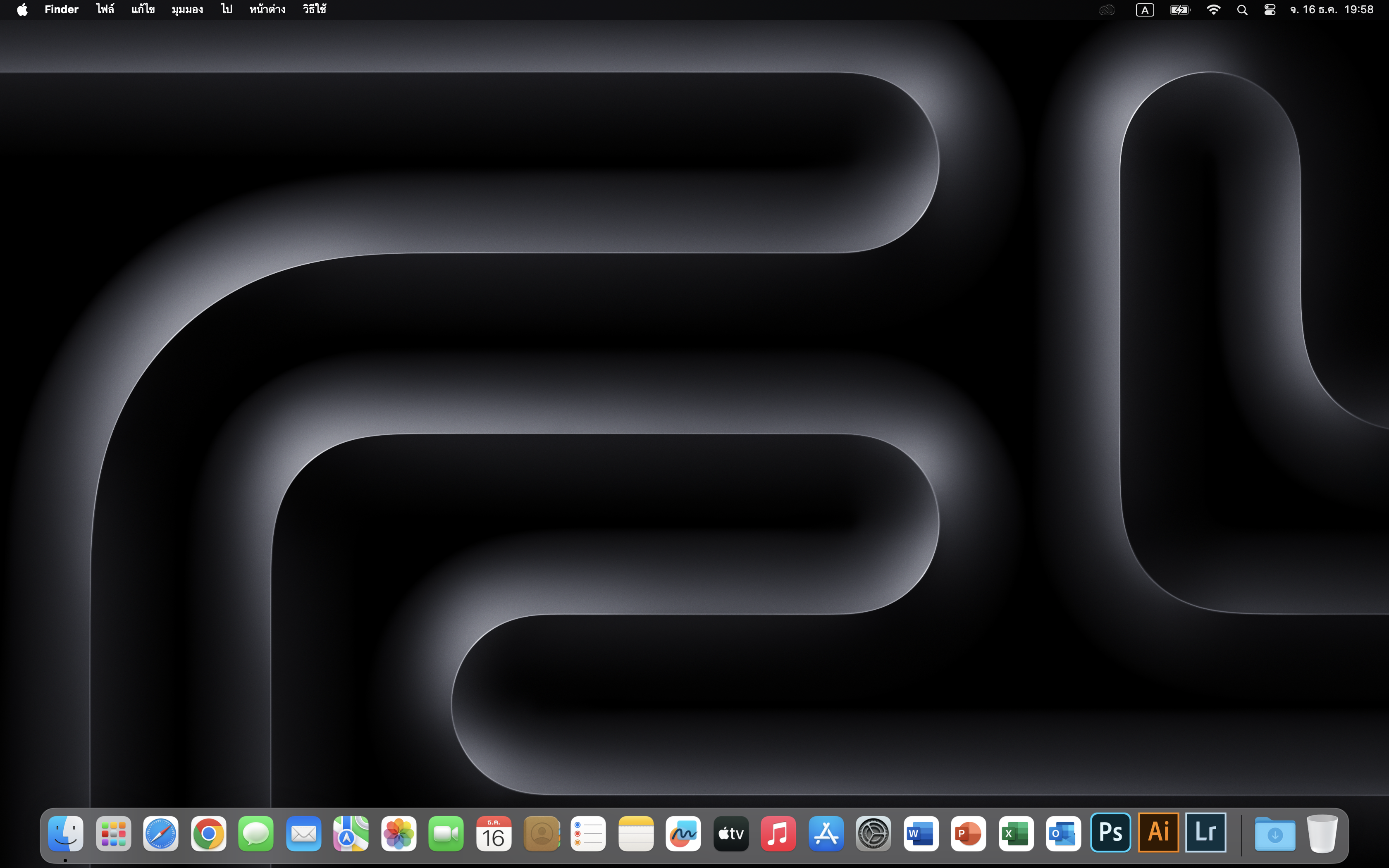Launch Google Chrome from the Dock
This screenshot has height=868, width=1389.
coord(208,833)
